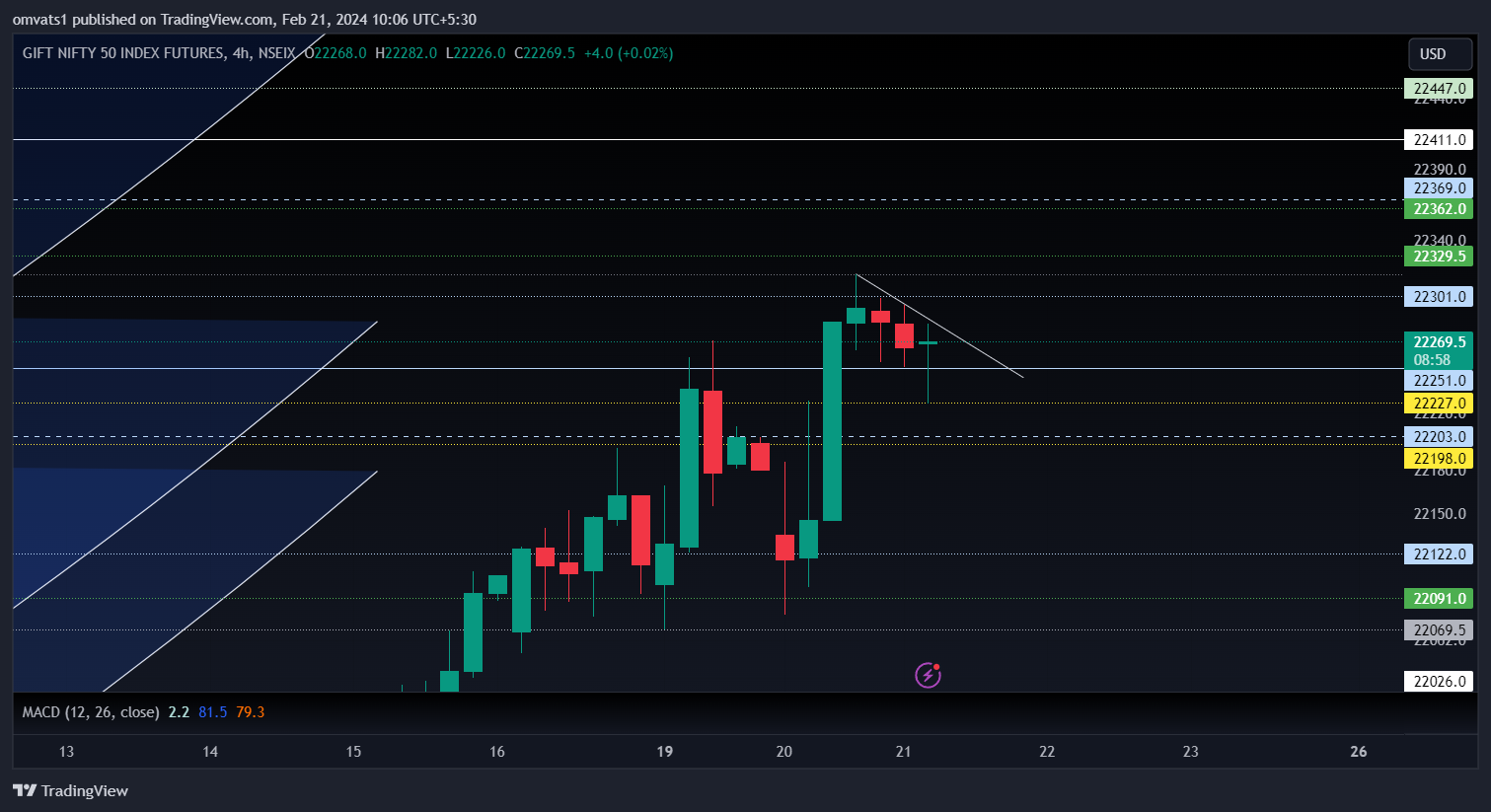Select the 22369.0 price label

1439,188
